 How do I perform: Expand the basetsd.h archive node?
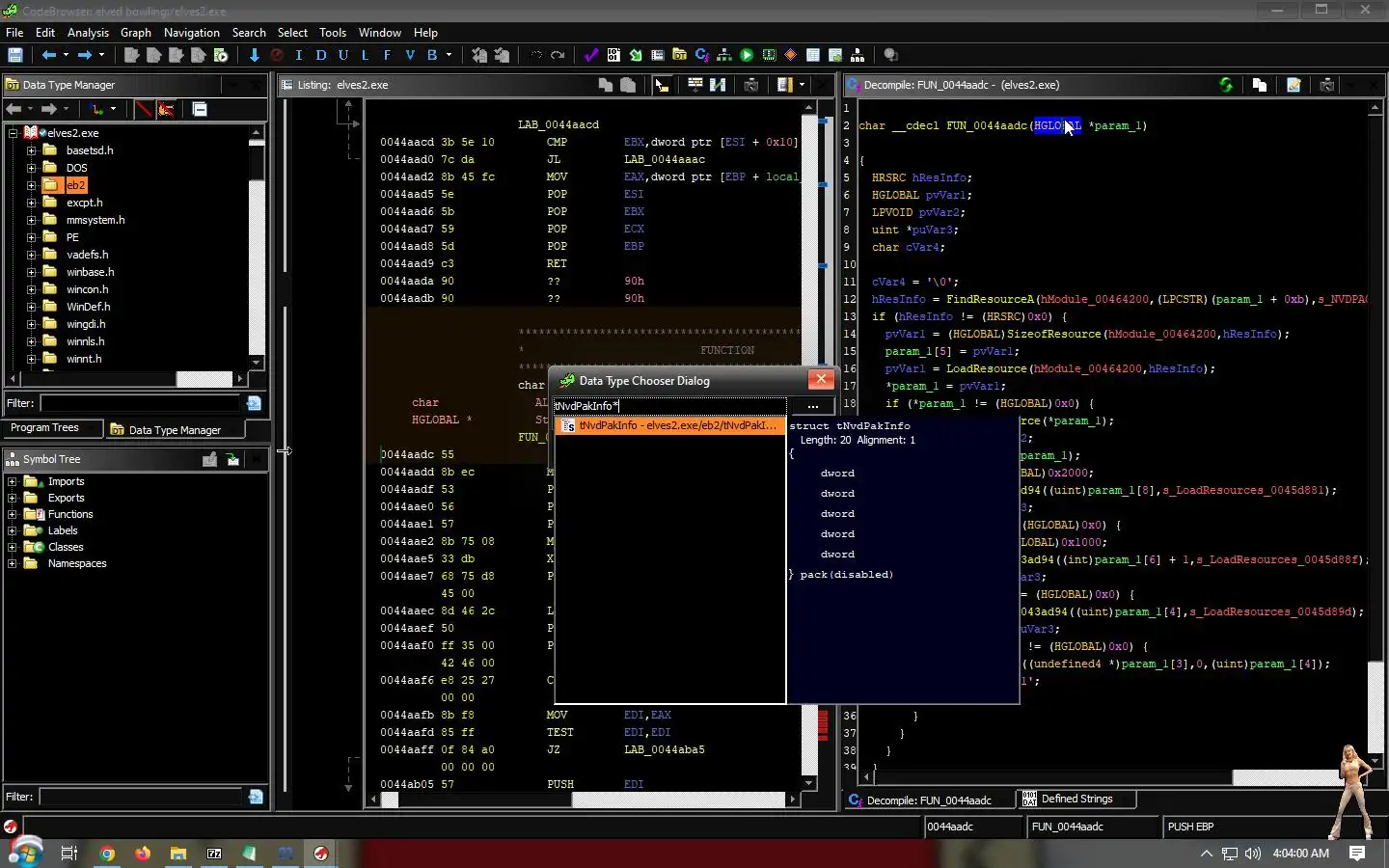tap(31, 150)
